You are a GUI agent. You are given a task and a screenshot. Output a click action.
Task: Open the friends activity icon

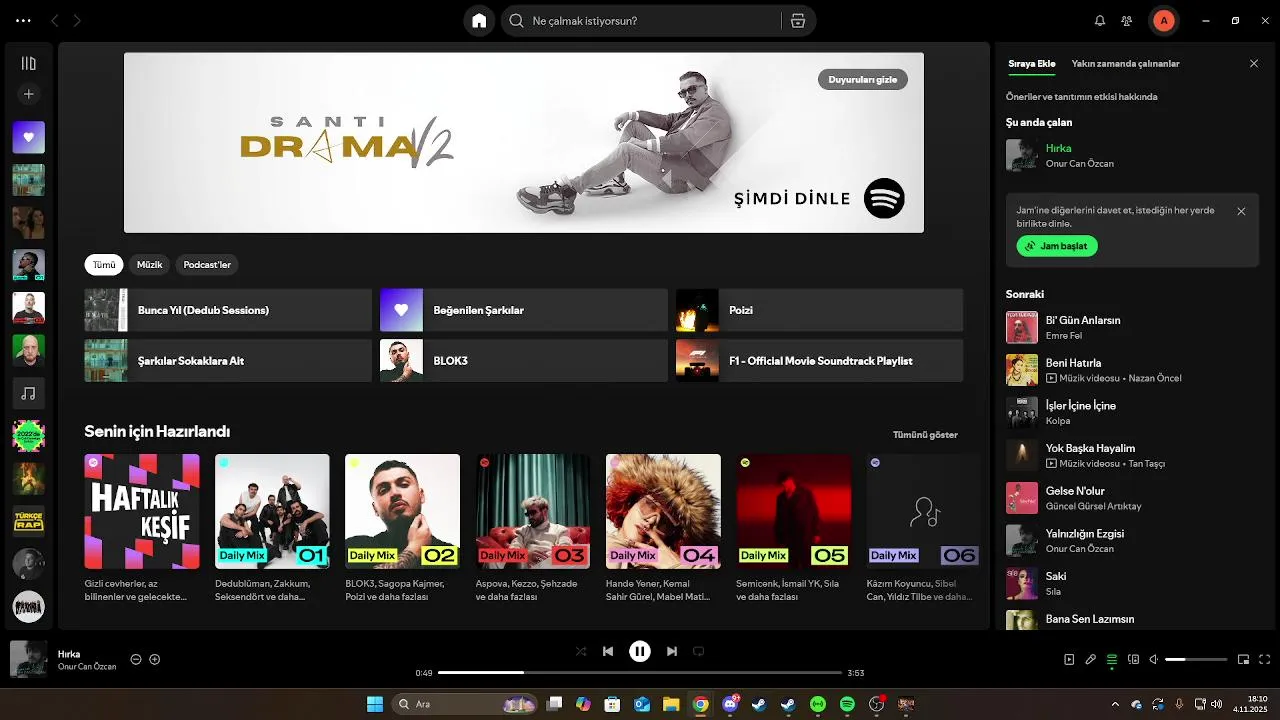1127,20
